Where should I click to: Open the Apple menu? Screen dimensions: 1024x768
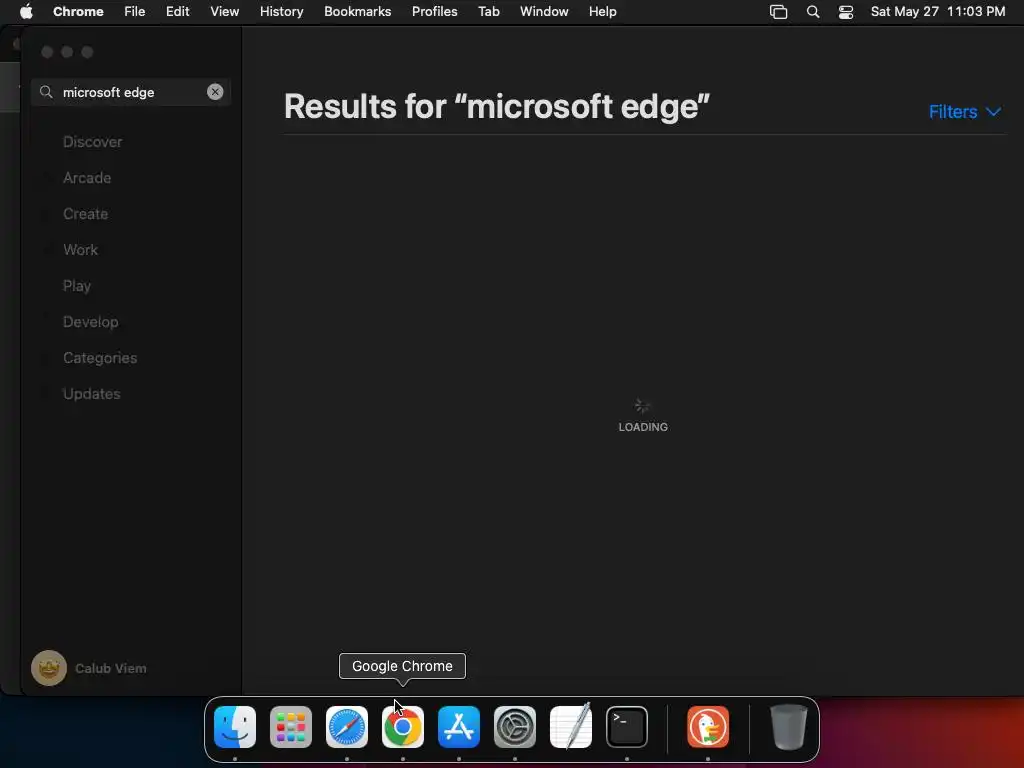(26, 12)
